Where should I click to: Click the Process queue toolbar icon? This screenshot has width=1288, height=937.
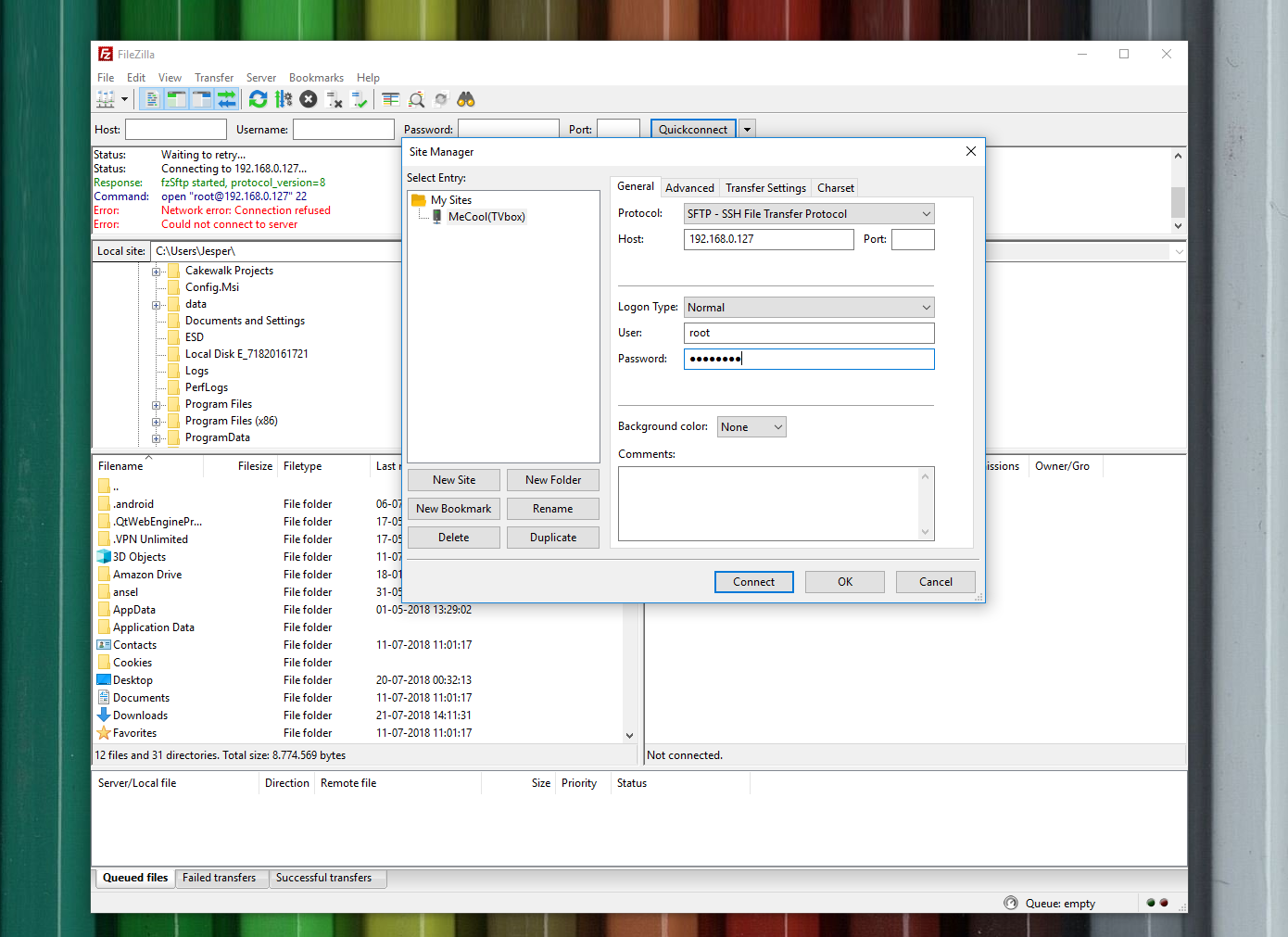point(284,99)
